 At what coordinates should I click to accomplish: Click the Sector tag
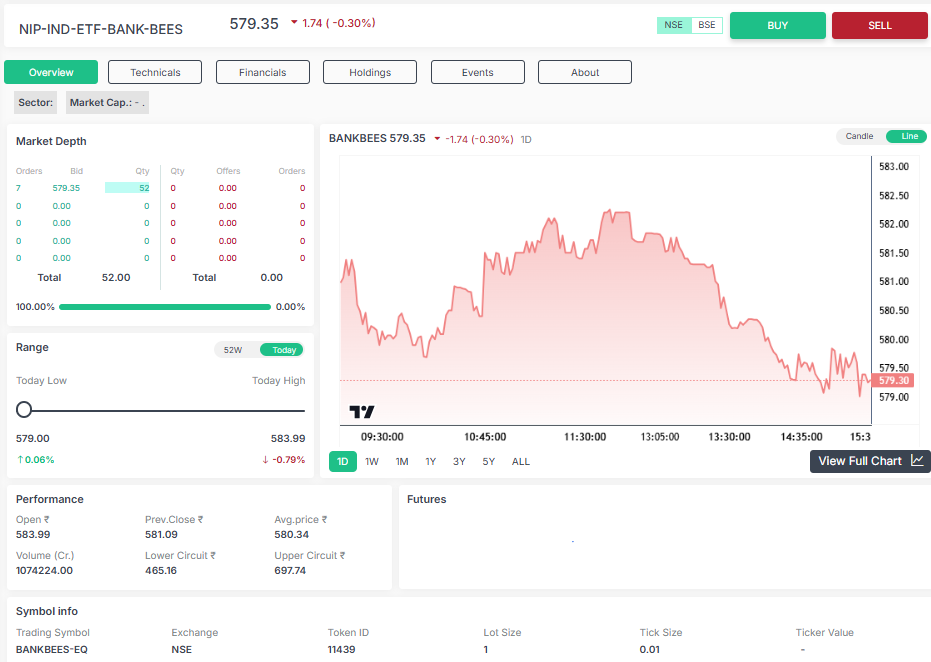coord(36,102)
